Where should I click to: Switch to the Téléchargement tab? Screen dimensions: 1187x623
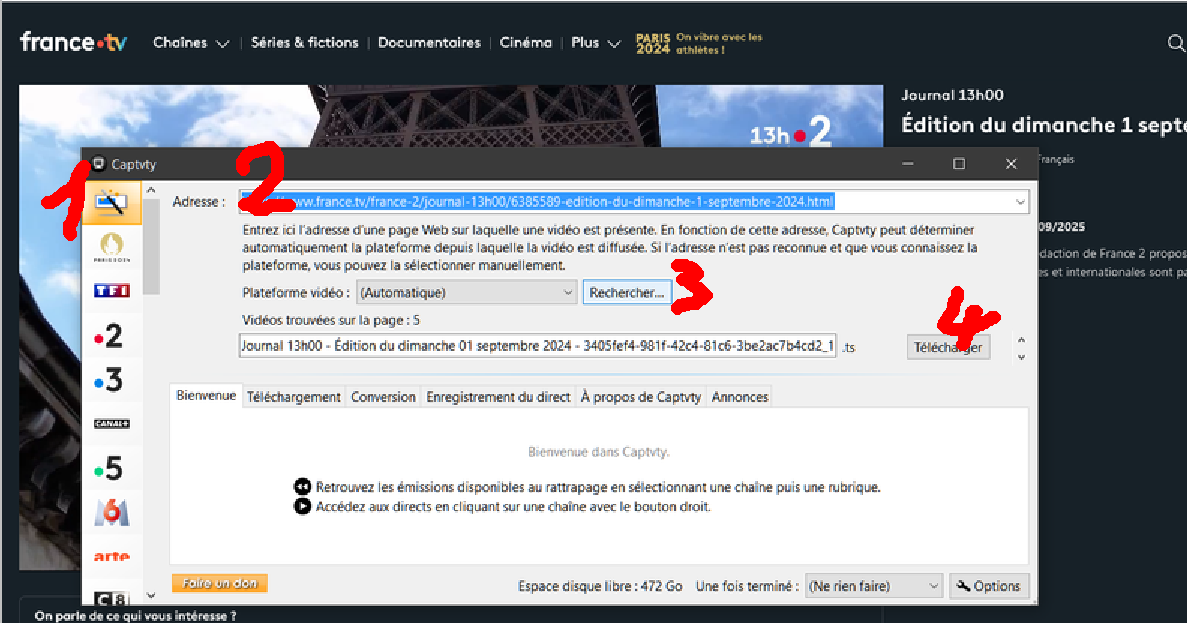pyautogui.click(x=294, y=397)
